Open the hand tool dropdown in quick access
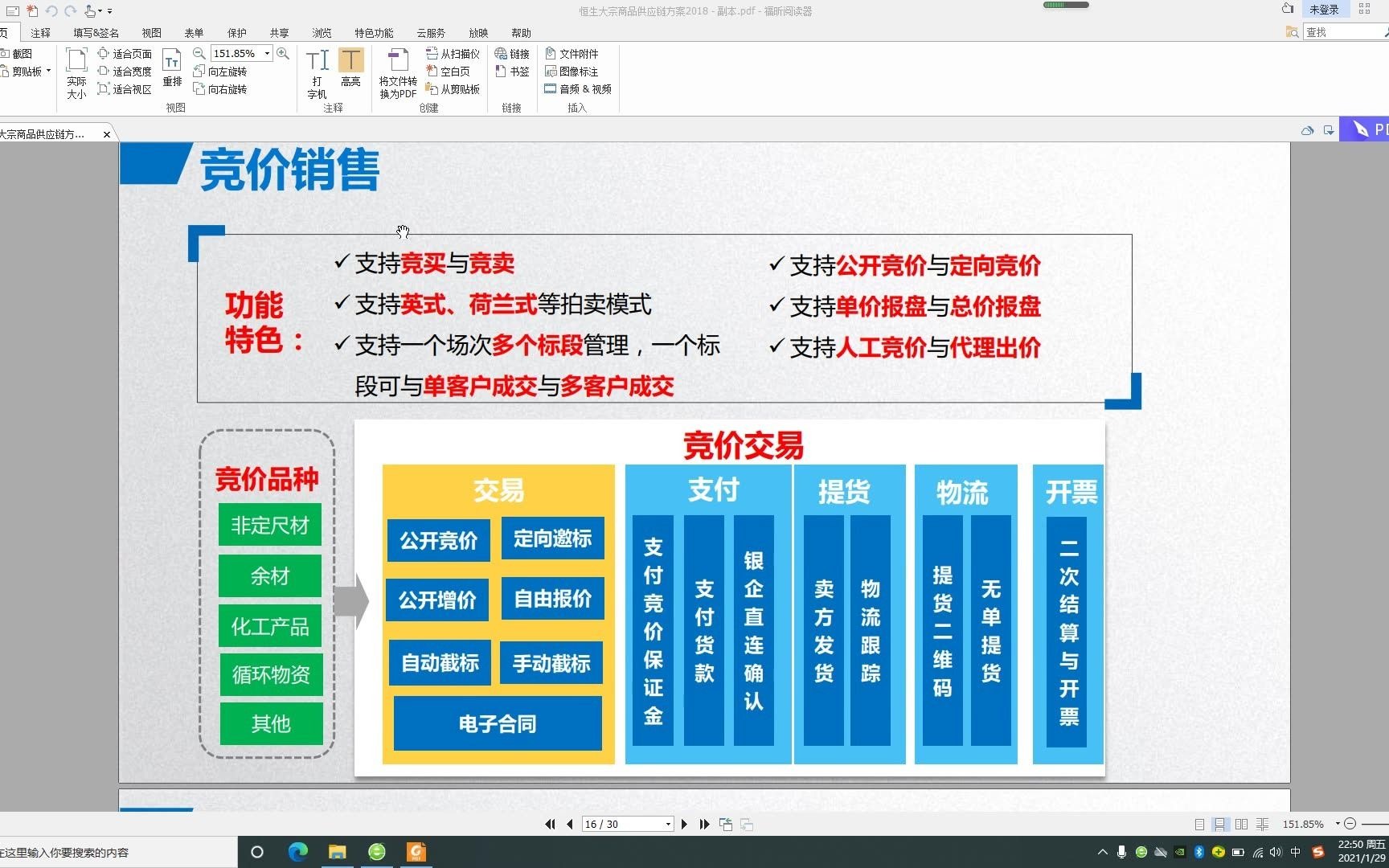The width and height of the screenshot is (1389, 868). point(100,10)
